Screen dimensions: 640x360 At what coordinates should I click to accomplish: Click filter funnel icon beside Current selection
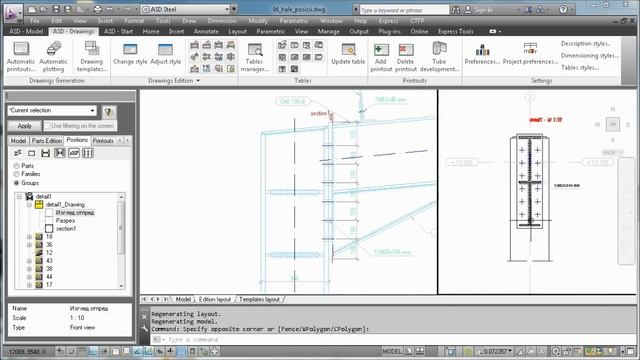pyautogui.click(x=108, y=111)
